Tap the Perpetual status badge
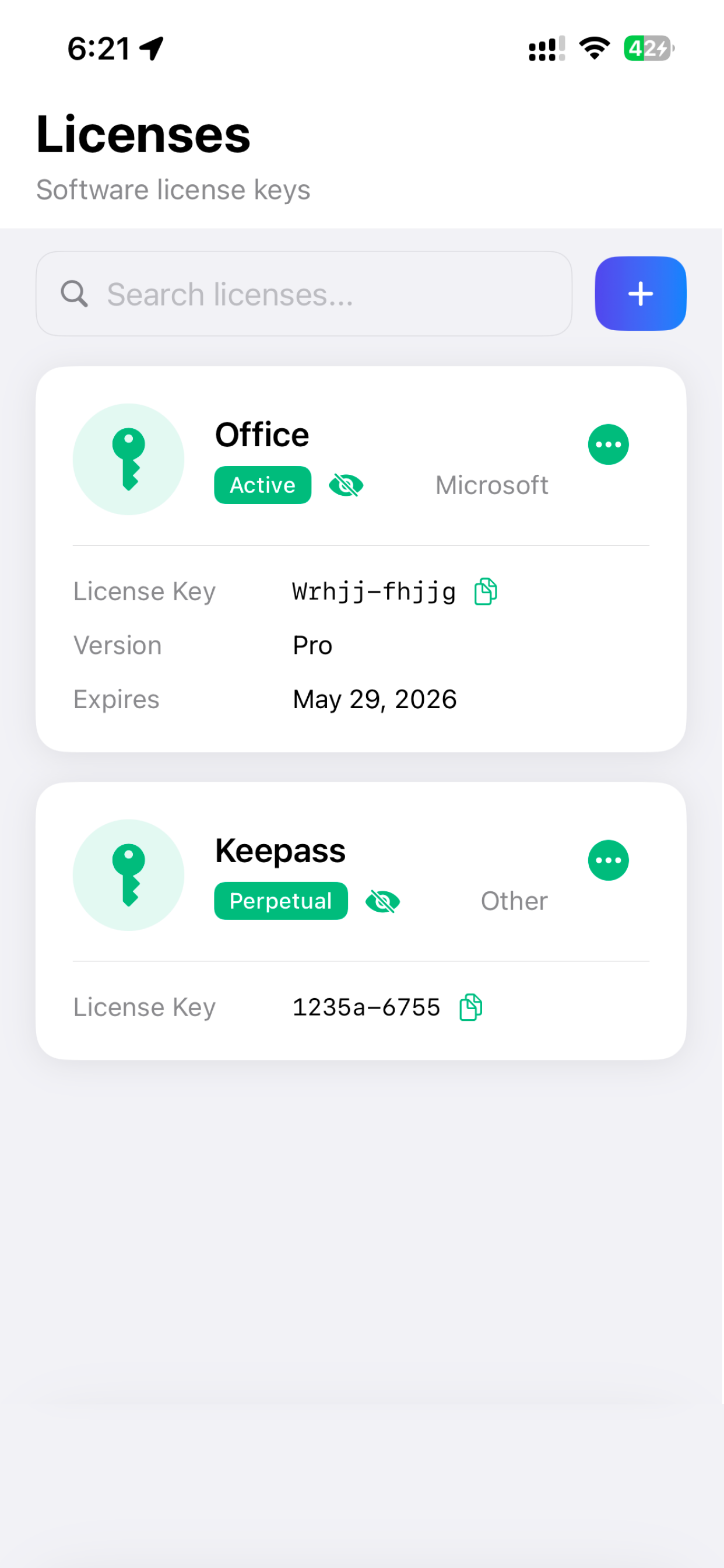Viewport: 724px width, 1568px height. click(x=281, y=901)
